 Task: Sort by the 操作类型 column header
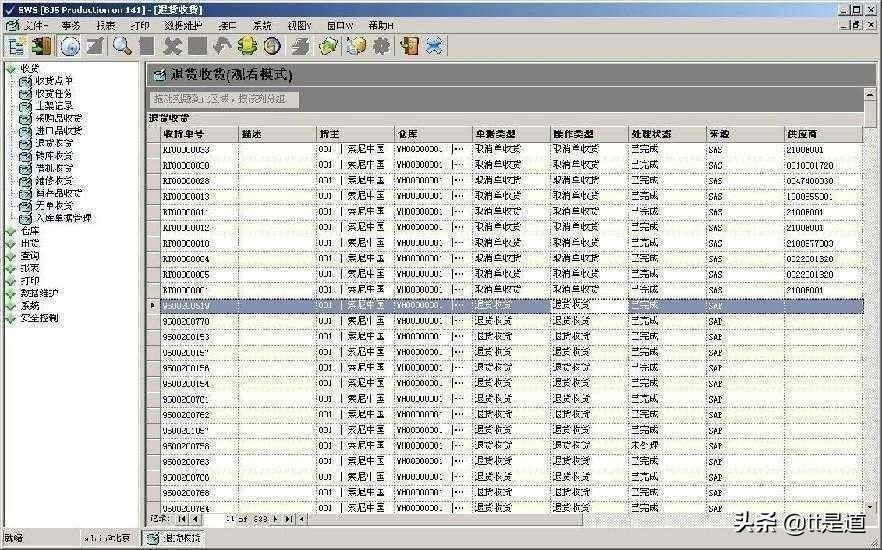590,134
